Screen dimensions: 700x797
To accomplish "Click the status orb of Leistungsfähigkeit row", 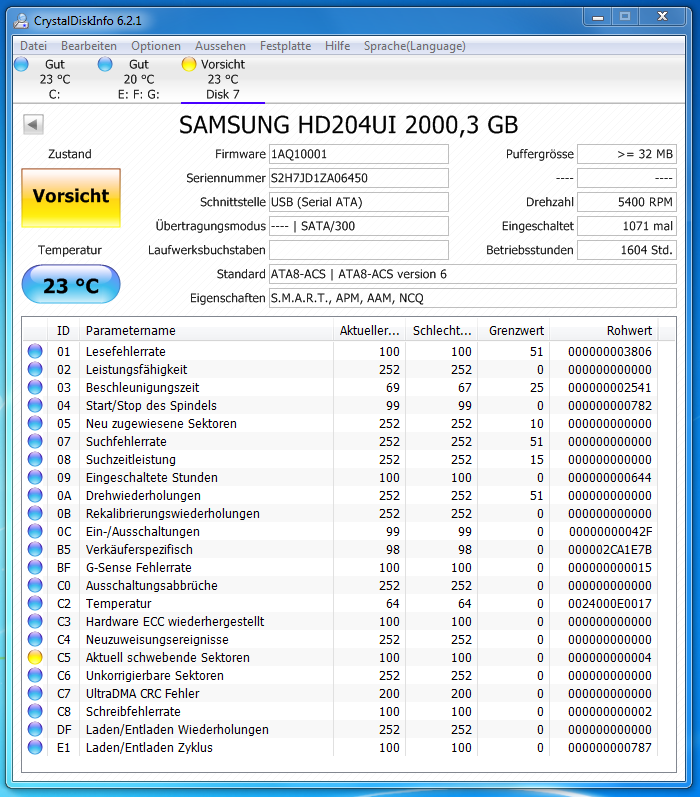I will [35, 370].
